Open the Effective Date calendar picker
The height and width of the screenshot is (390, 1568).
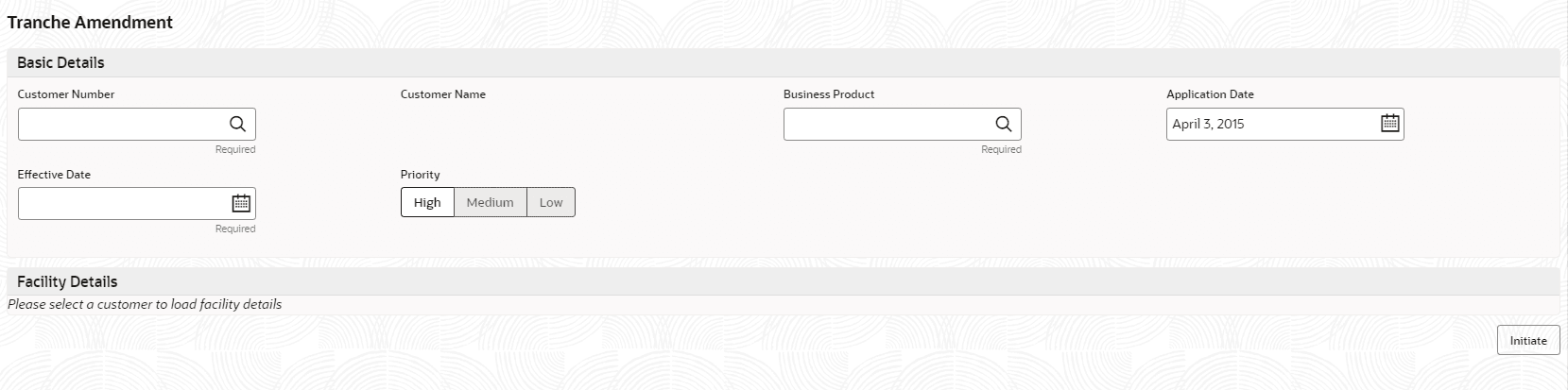(x=241, y=203)
